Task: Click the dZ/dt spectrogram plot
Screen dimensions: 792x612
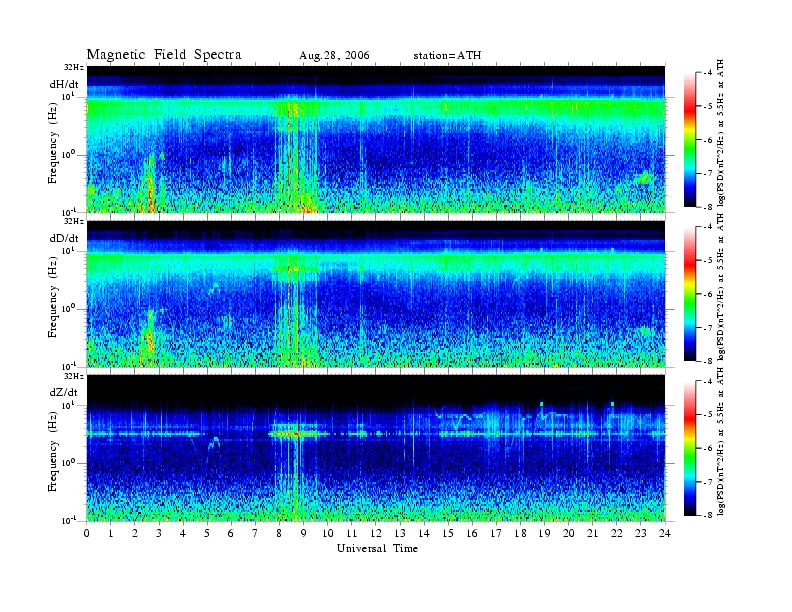Action: 376,448
